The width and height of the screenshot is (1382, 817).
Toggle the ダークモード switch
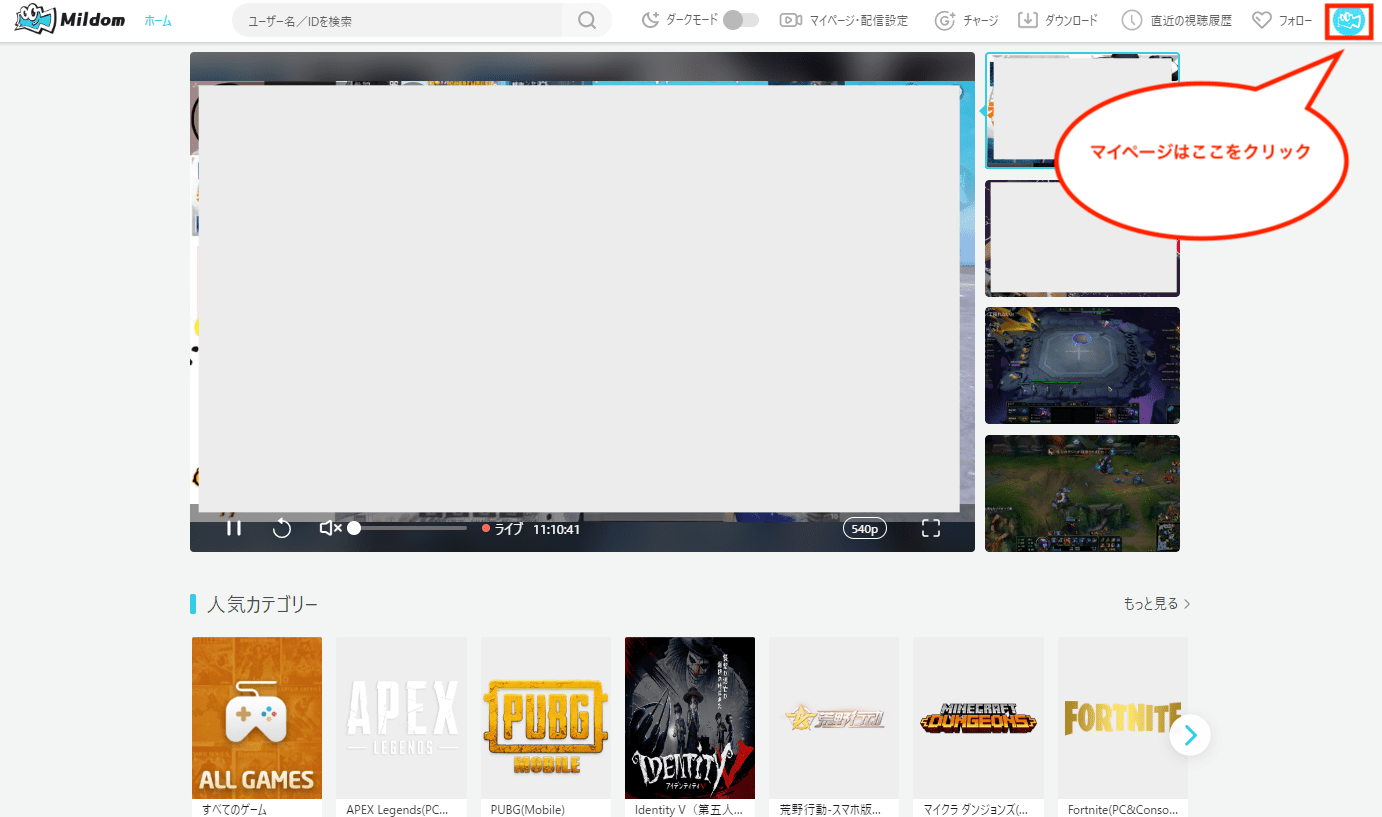pos(741,20)
